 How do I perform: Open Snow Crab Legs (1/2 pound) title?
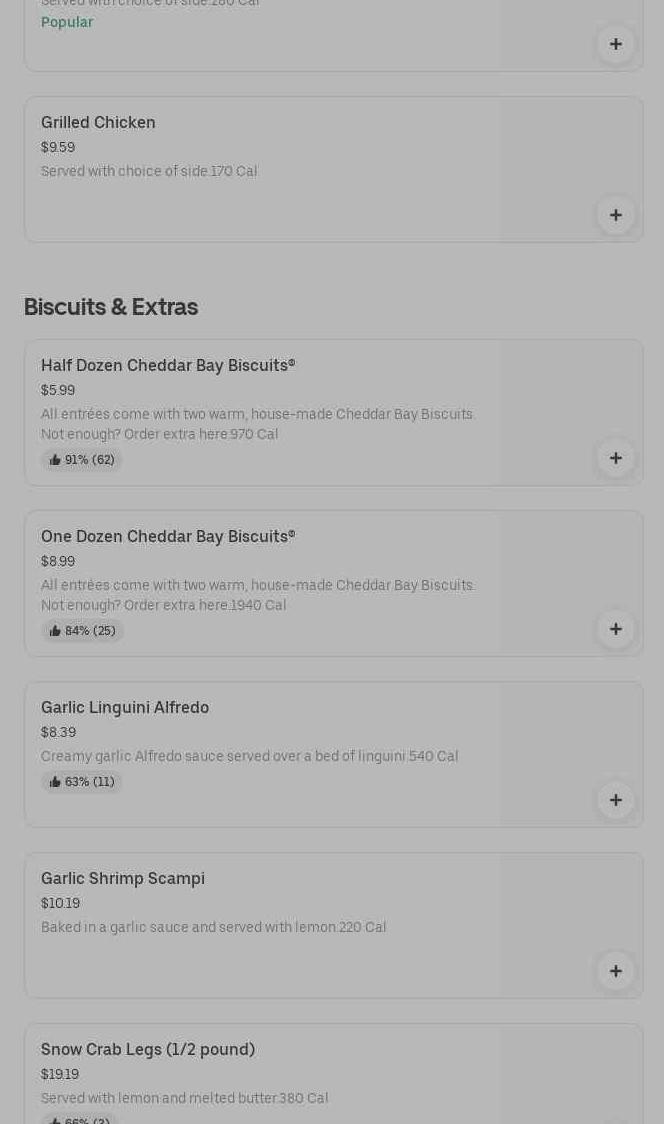point(148,1049)
